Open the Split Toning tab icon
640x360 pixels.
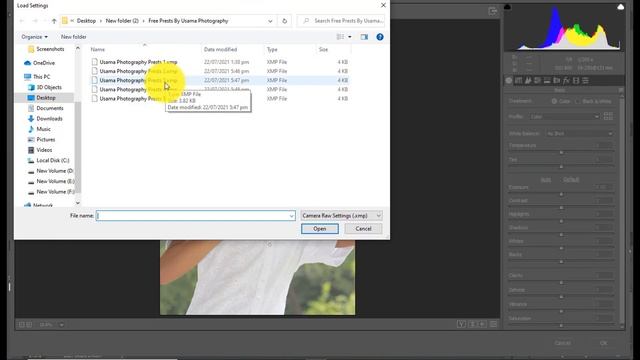click(547, 80)
